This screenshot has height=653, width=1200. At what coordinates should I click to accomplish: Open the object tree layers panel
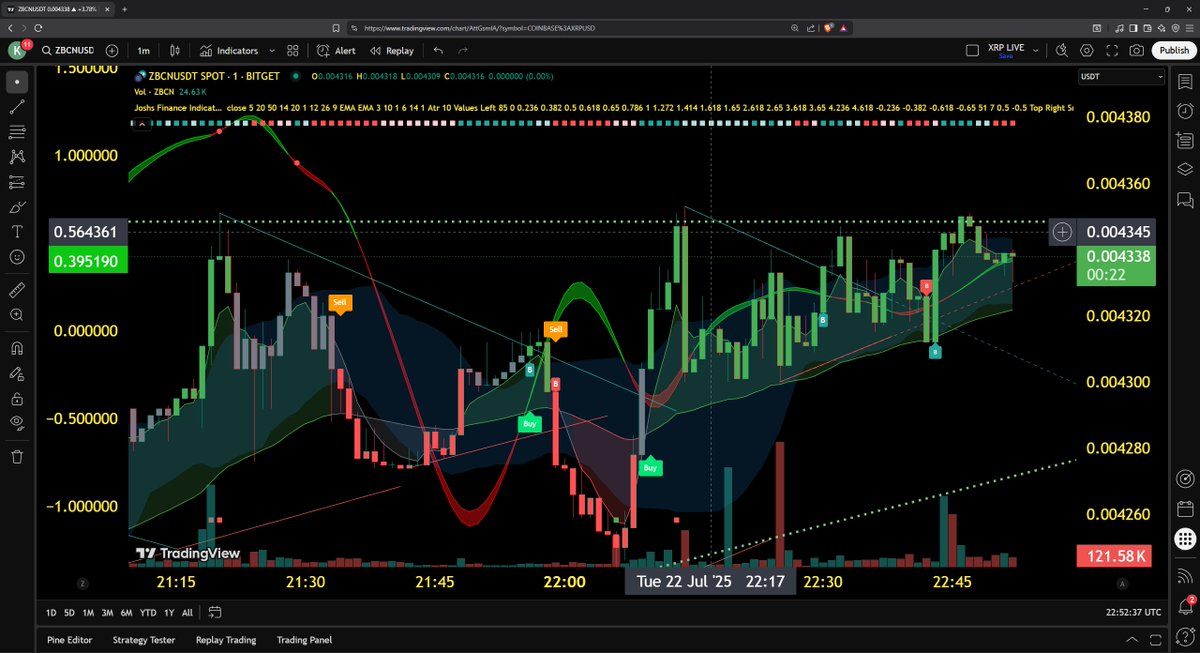pos(1185,169)
